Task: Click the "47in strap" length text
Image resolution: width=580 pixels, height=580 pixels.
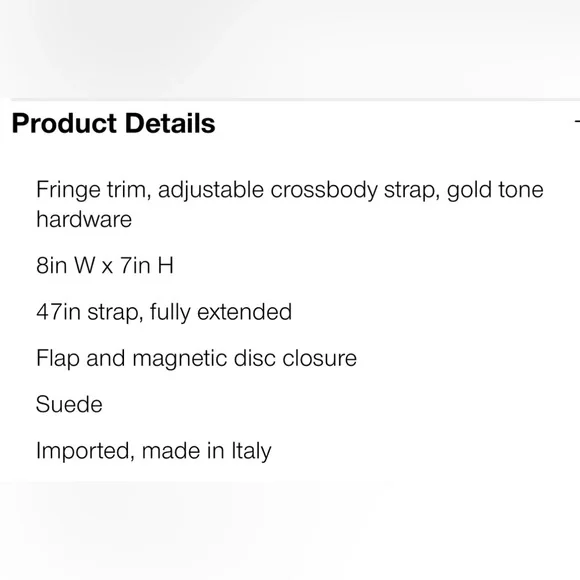Action: (90, 312)
